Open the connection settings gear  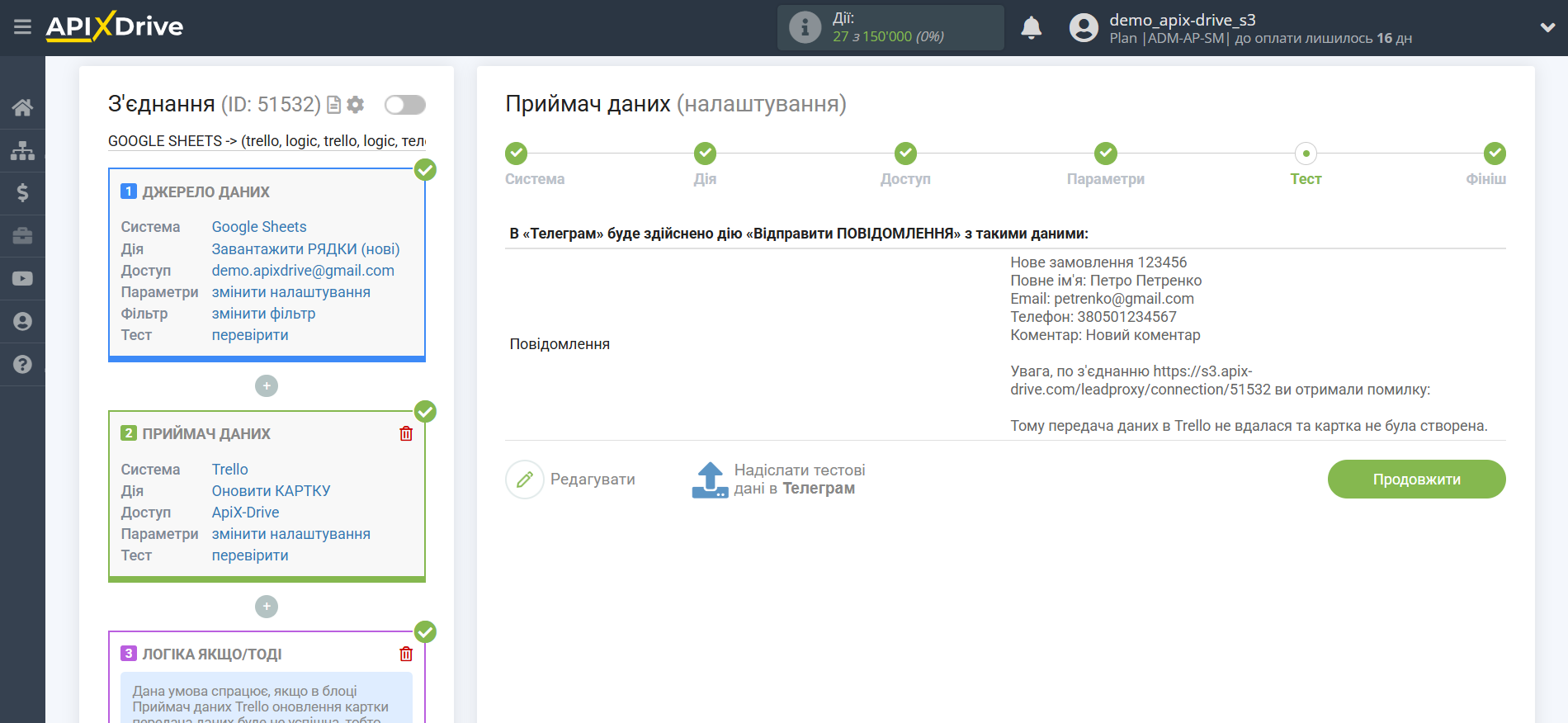[x=356, y=105]
